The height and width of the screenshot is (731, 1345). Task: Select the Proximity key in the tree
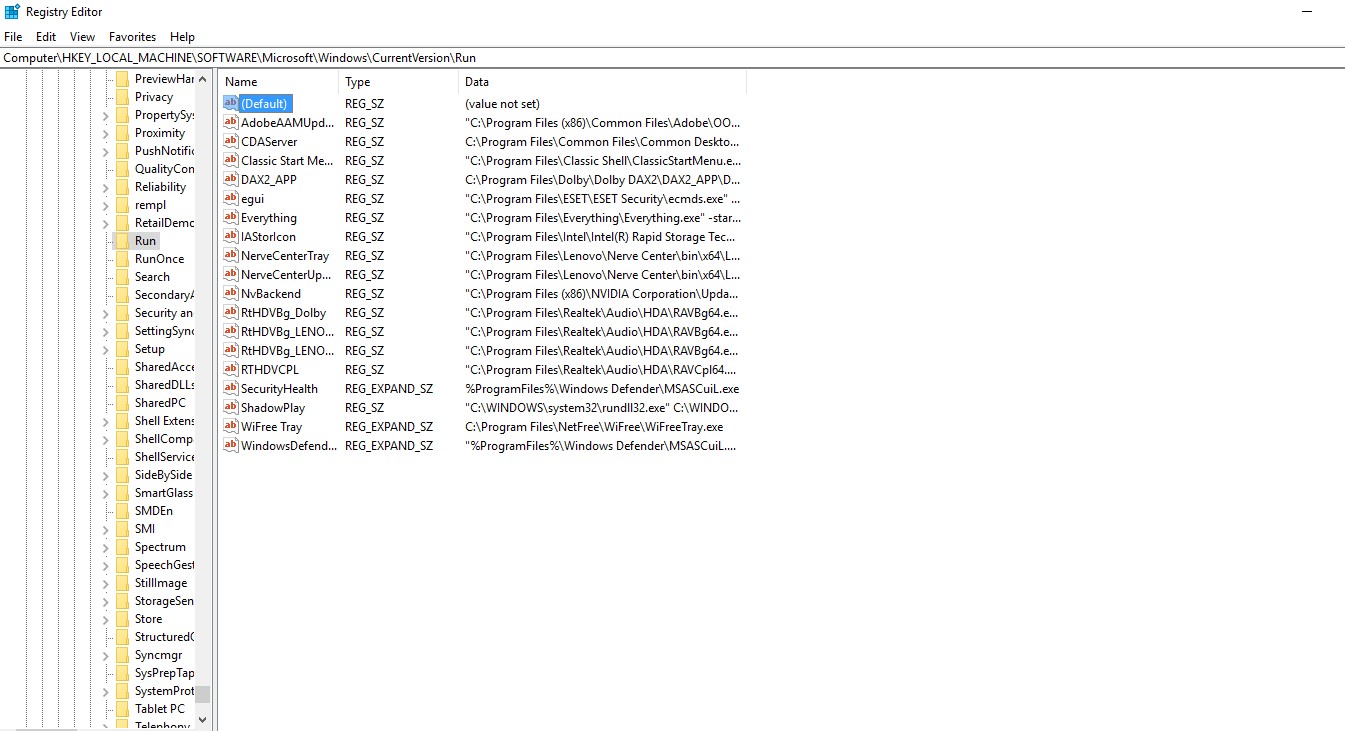(x=160, y=133)
